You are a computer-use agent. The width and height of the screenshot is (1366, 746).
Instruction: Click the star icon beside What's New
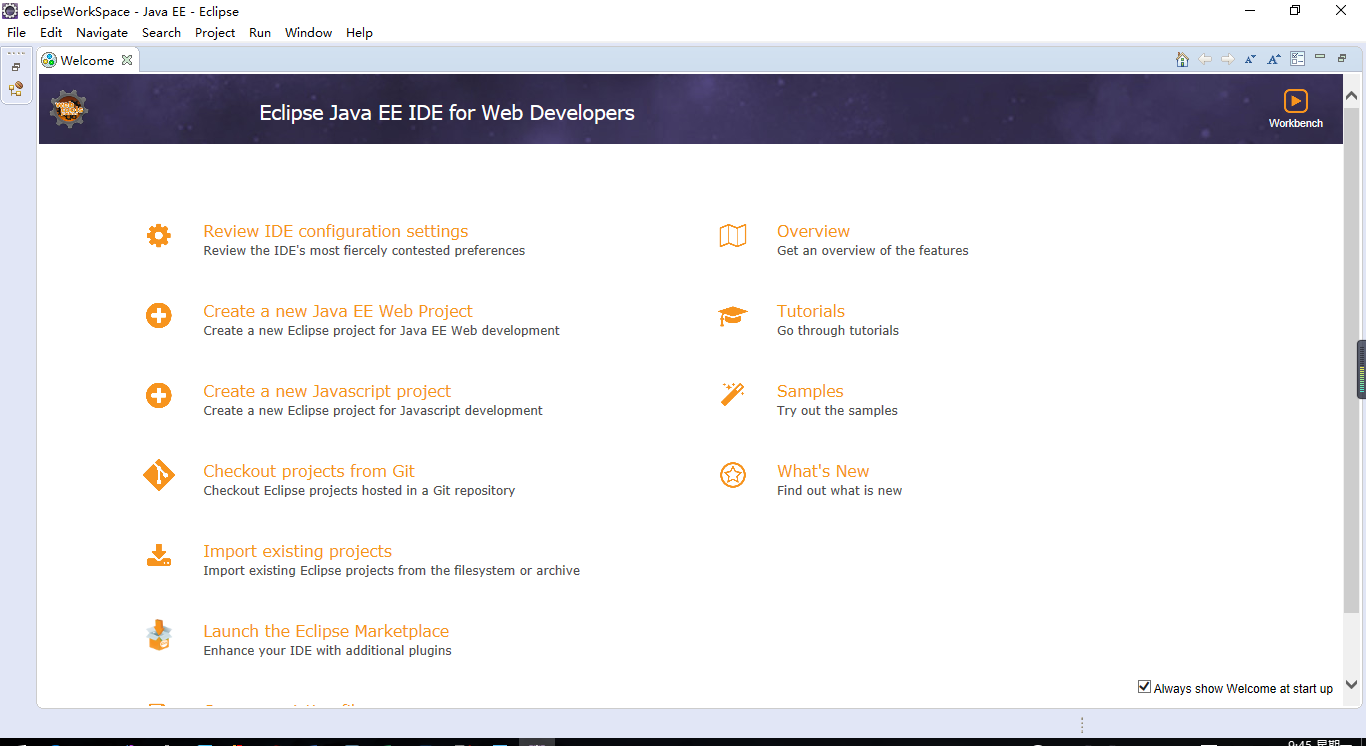coord(733,475)
